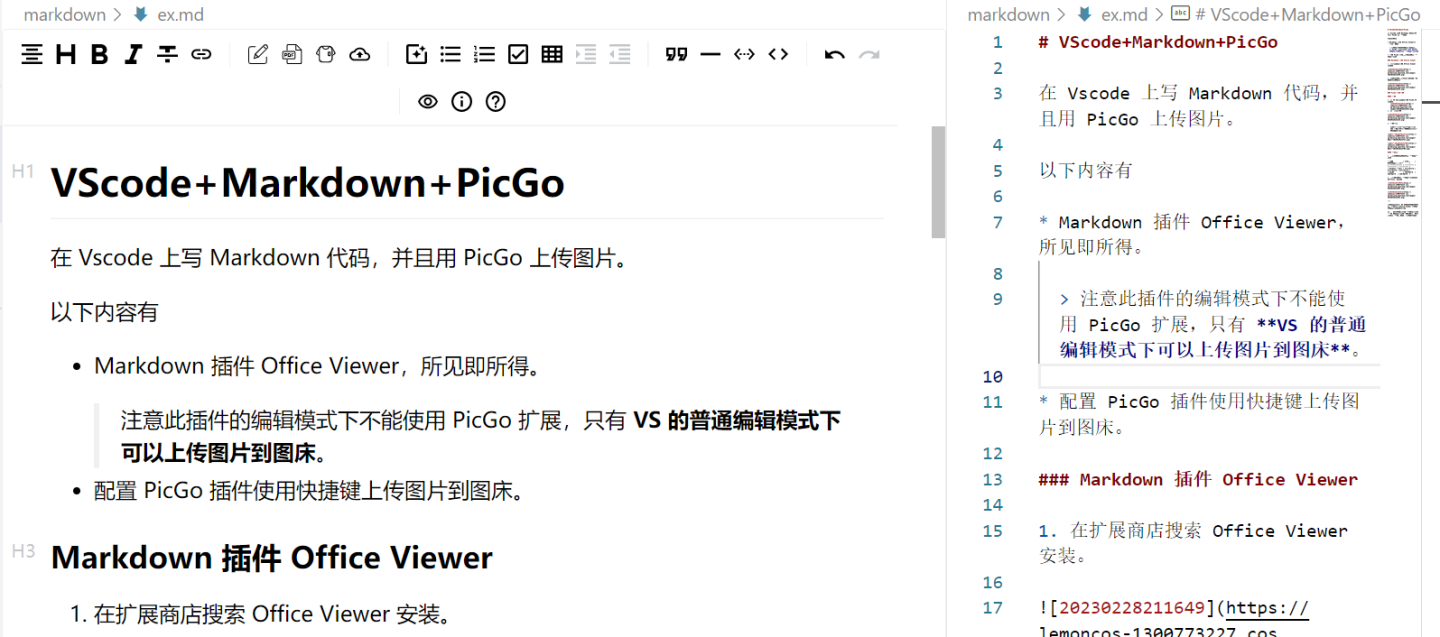Apply italic formatting
Screen dimensions: 1440x637
132,54
